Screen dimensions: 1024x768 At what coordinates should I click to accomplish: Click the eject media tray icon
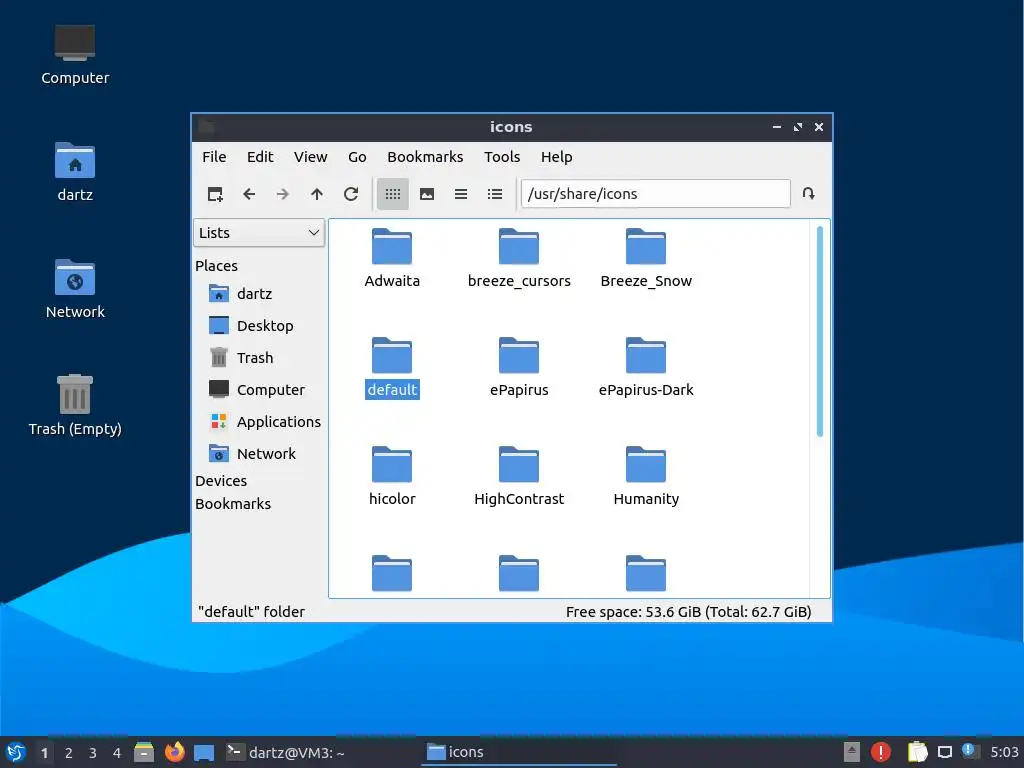[x=852, y=752]
